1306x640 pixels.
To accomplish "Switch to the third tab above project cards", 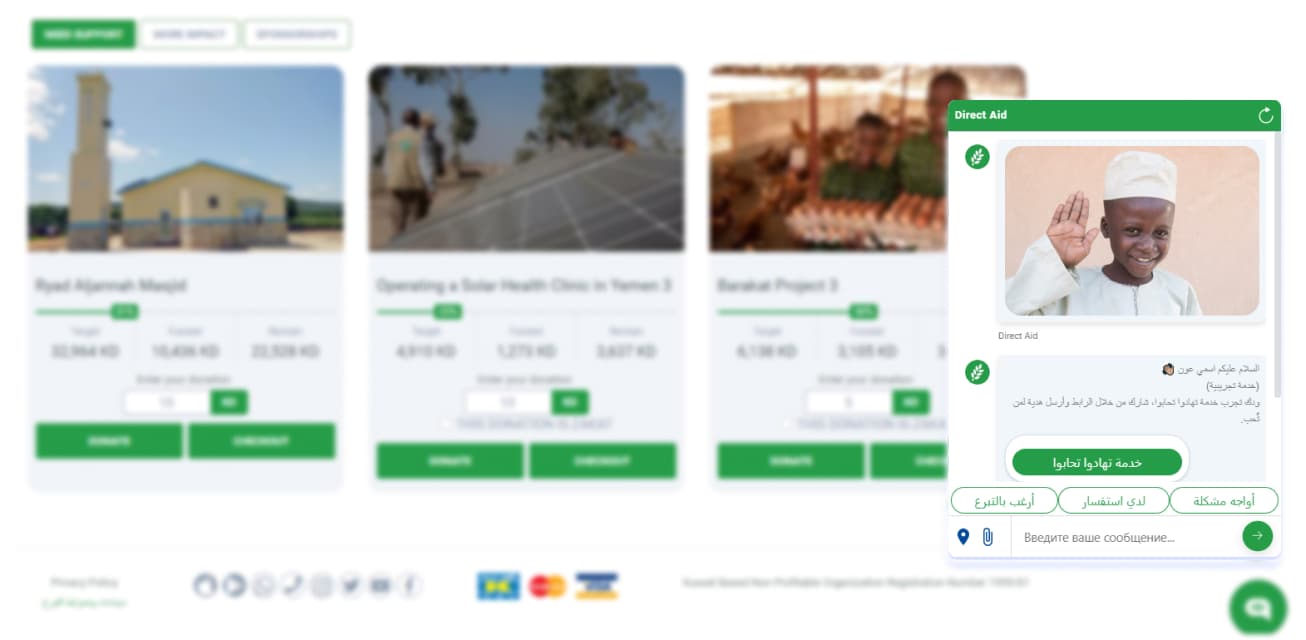I will (x=297, y=34).
